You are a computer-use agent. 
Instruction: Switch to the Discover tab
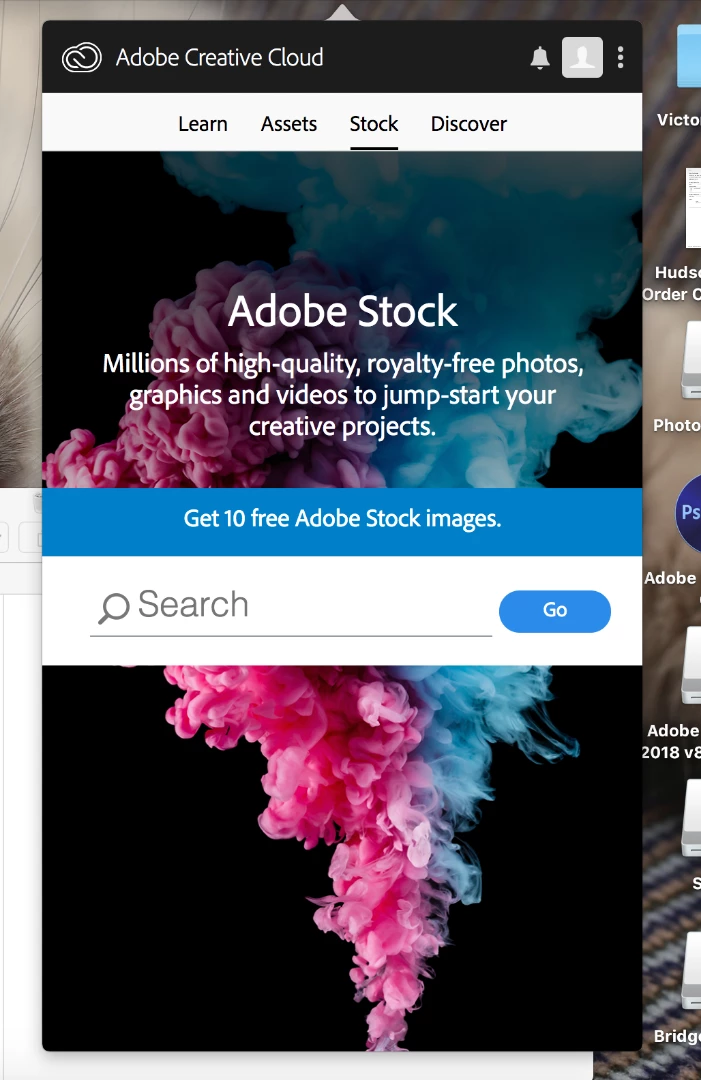click(469, 124)
